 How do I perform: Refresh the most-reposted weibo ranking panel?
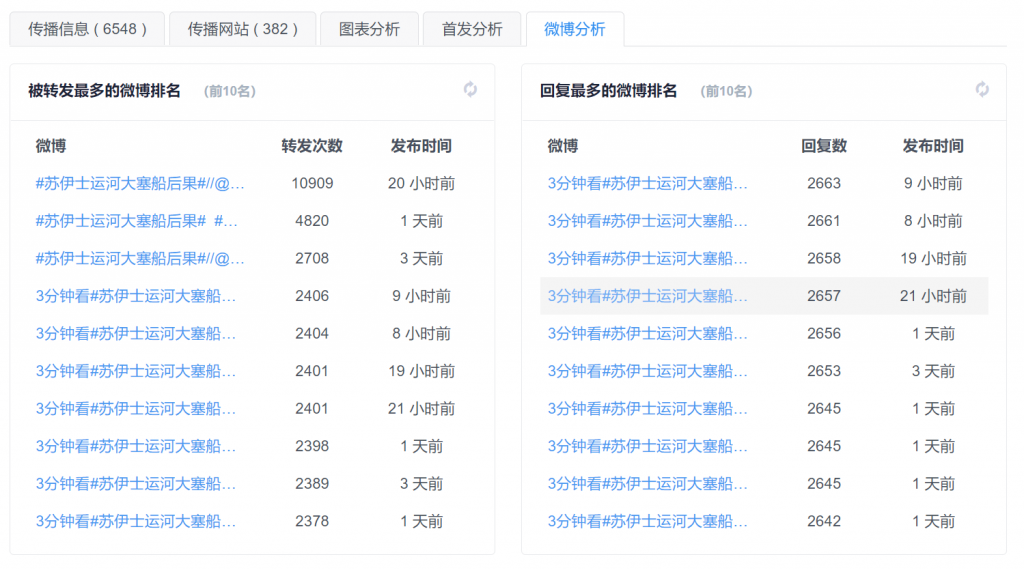(x=470, y=90)
